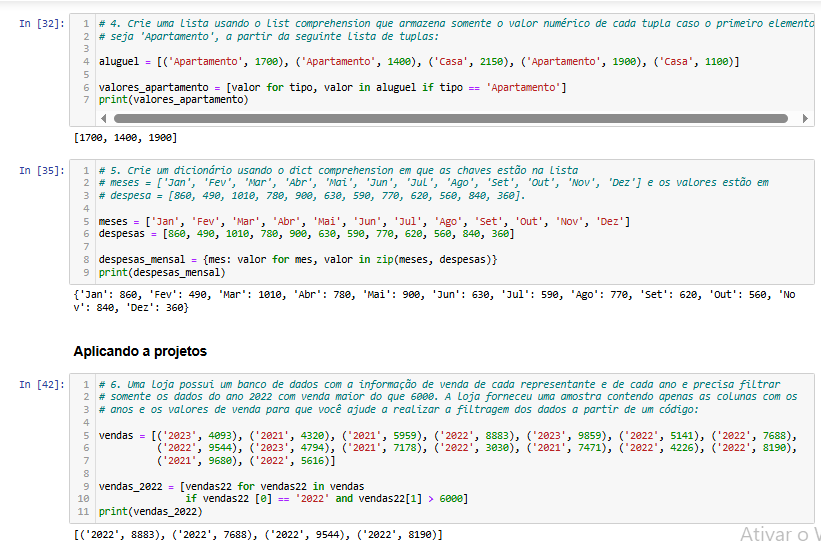Click comment '# 4. Crie uma lista usando'
Viewport: 821px width, 548px height.
click(x=456, y=24)
